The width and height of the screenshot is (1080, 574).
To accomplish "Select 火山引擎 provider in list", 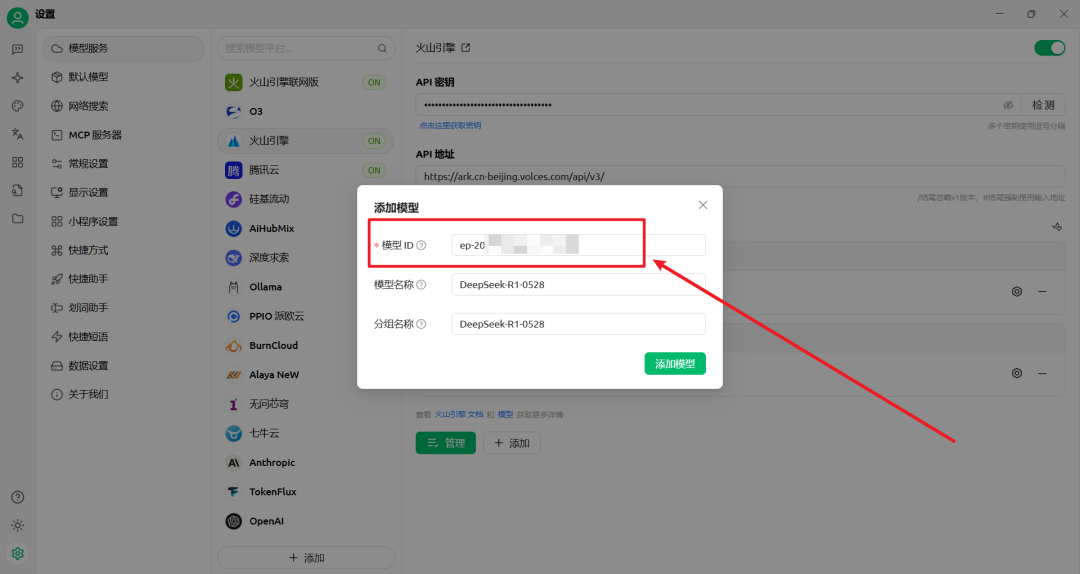I will pyautogui.click(x=305, y=141).
